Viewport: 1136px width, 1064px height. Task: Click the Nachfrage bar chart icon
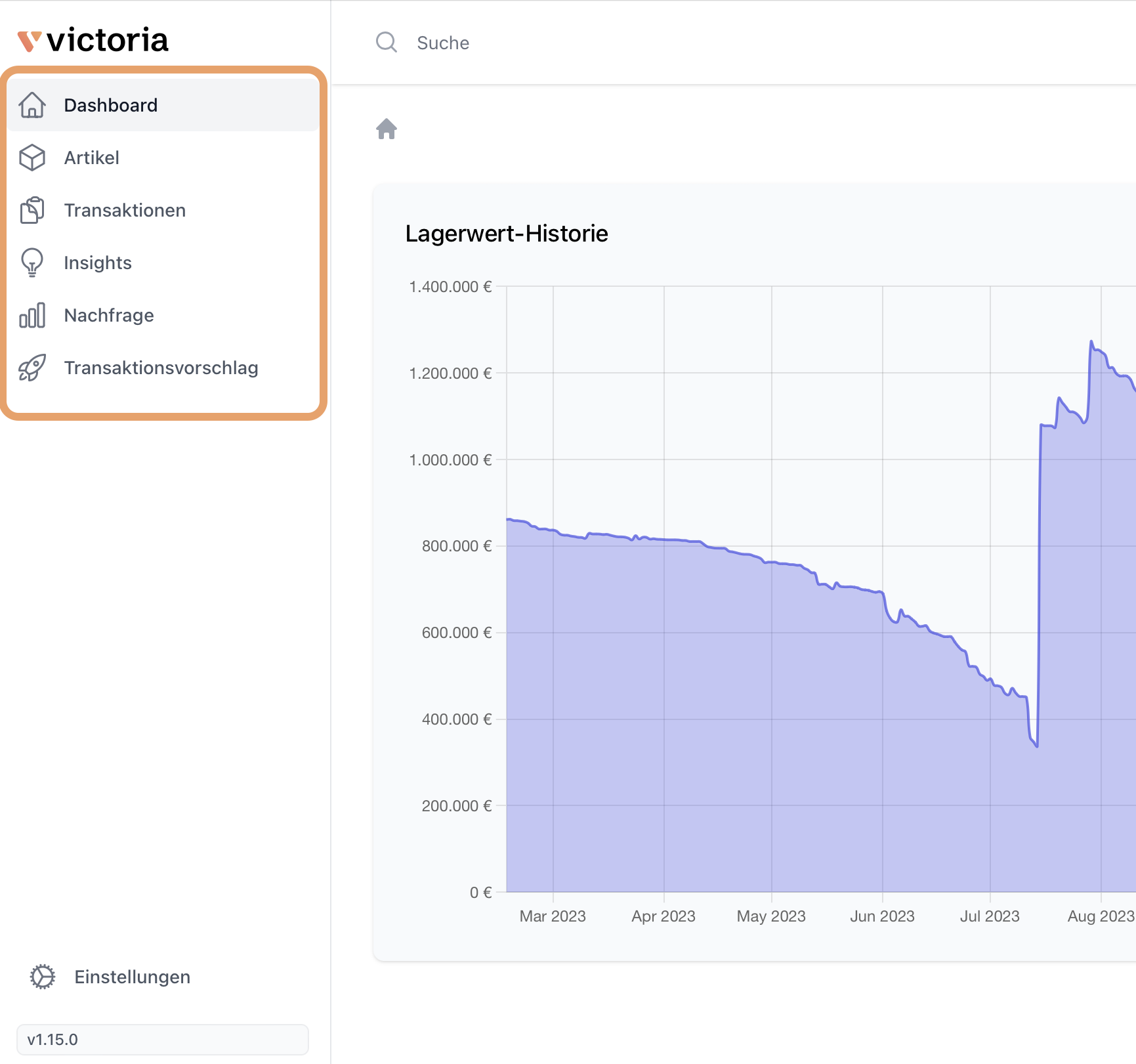[32, 315]
